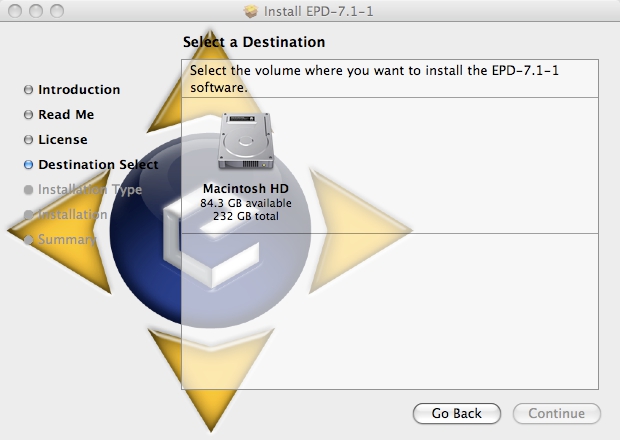Image resolution: width=620 pixels, height=440 pixels.
Task: Click the Read Me step bullet
Action: pyautogui.click(x=28, y=115)
